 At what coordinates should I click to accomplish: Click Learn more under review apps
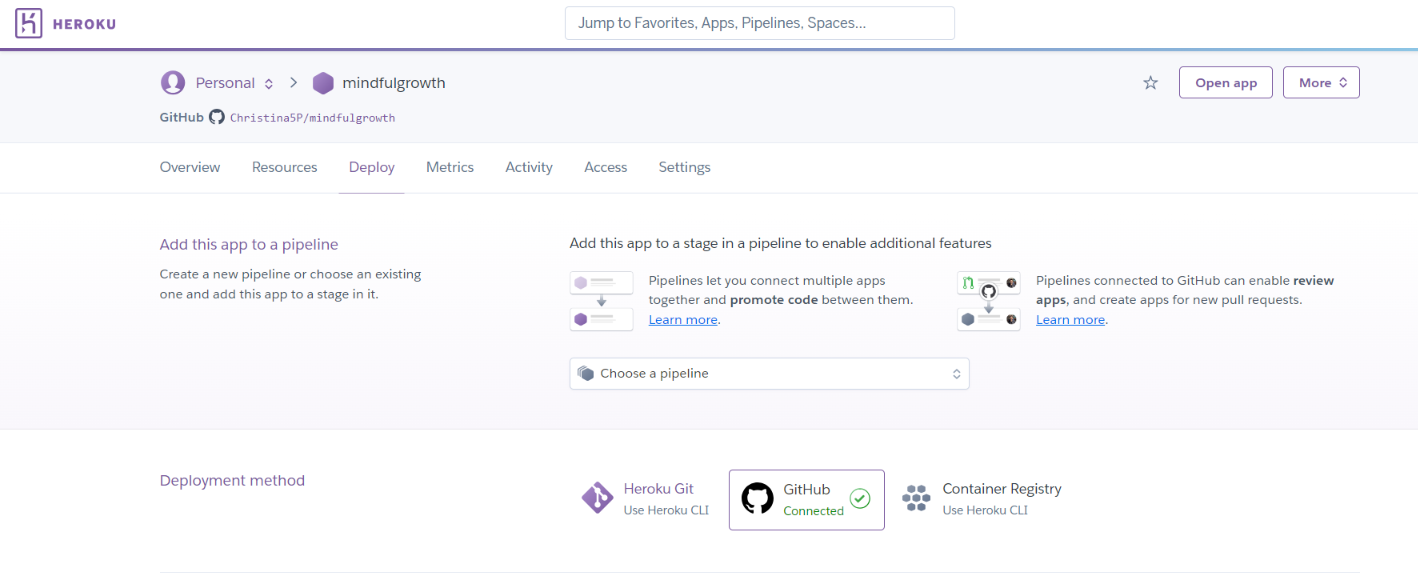(1071, 320)
